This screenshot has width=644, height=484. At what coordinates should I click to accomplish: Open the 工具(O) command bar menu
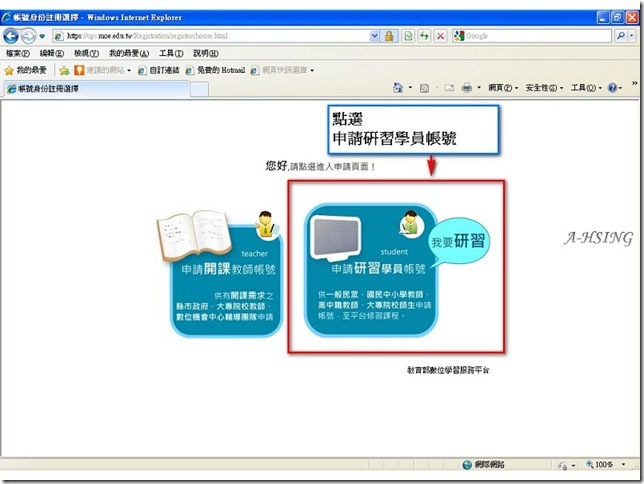pyautogui.click(x=586, y=88)
